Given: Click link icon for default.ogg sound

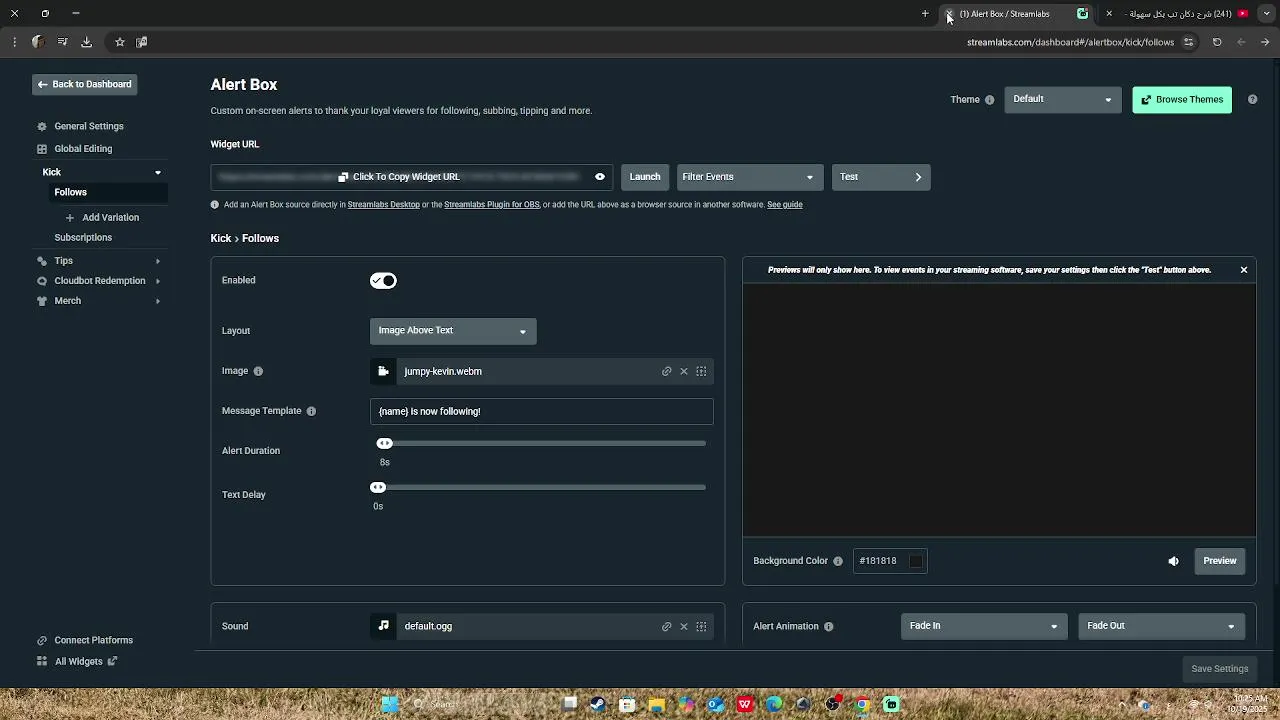Looking at the screenshot, I should point(667,627).
